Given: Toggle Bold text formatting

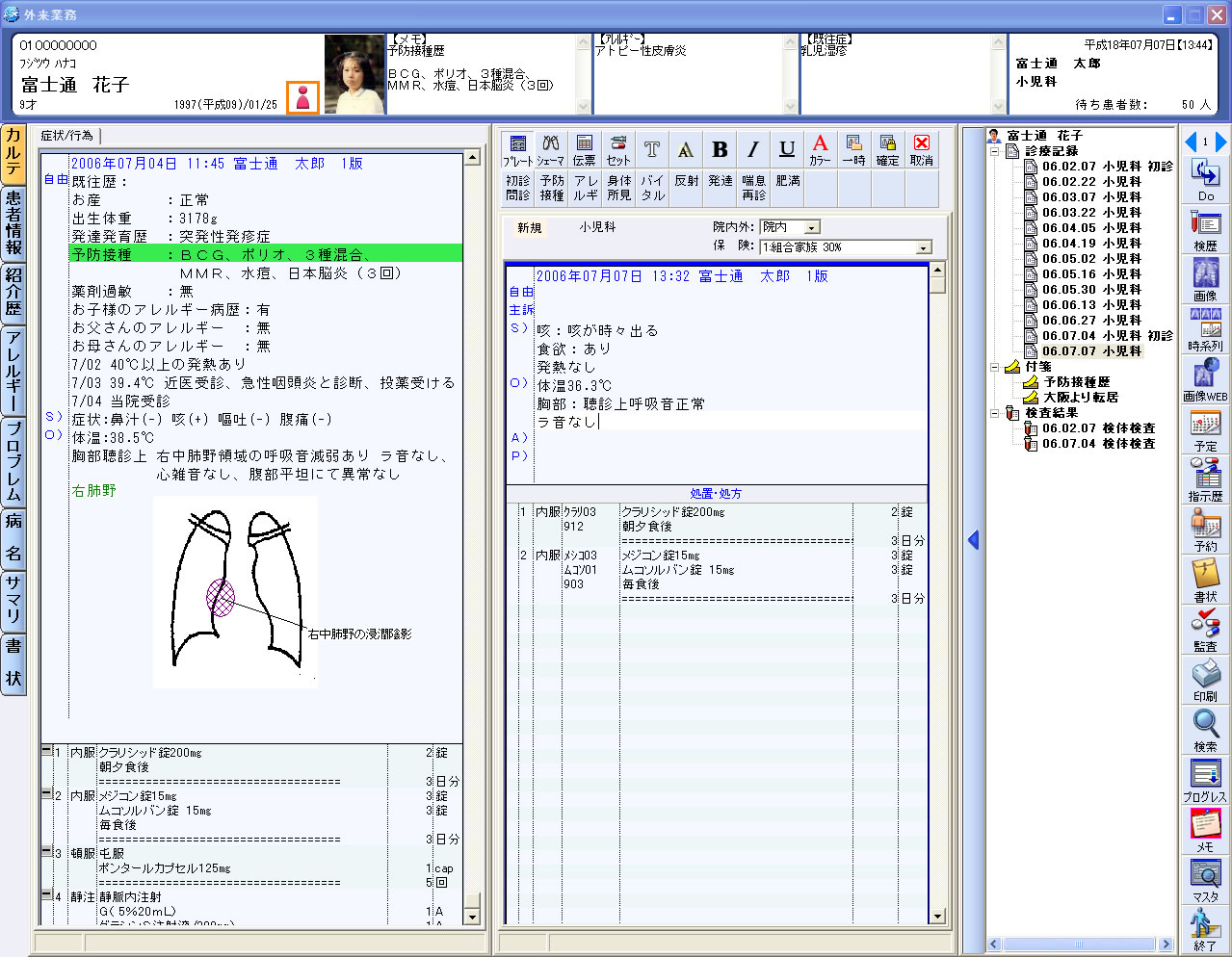Looking at the screenshot, I should (720, 150).
